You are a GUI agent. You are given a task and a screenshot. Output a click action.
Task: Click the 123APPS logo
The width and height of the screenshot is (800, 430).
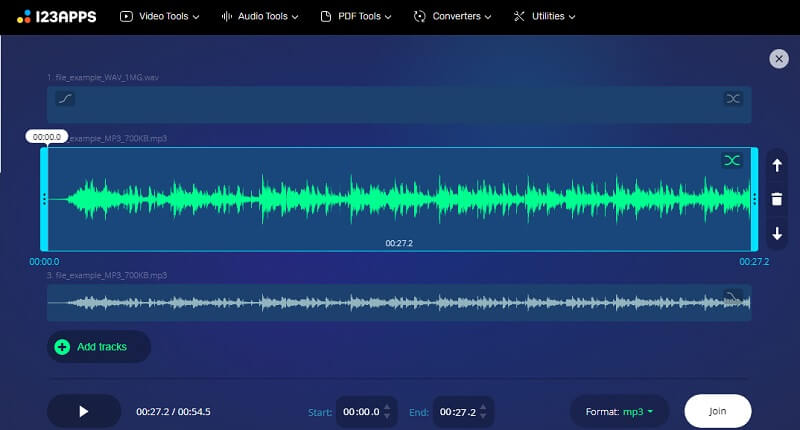[x=57, y=17]
